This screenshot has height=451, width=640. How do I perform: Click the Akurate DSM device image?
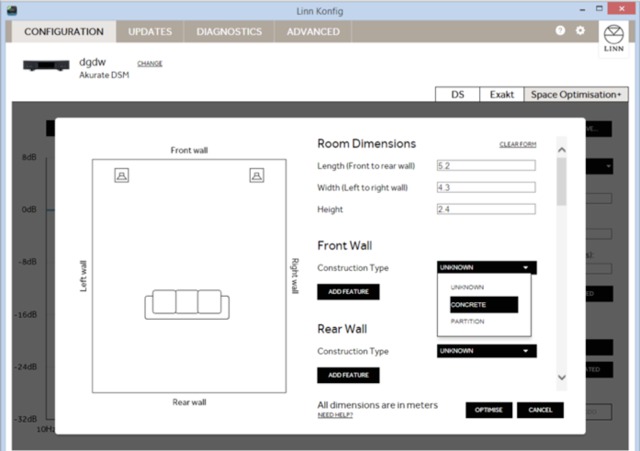46,67
